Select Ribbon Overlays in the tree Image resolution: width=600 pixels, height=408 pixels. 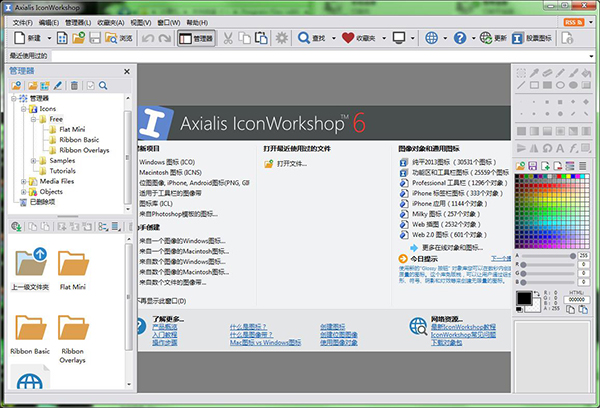point(84,150)
